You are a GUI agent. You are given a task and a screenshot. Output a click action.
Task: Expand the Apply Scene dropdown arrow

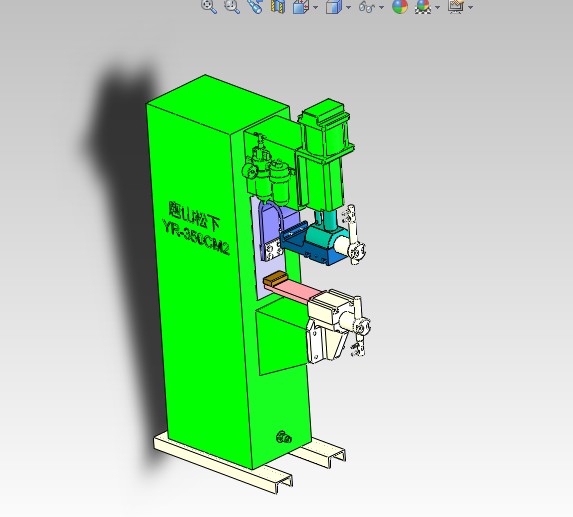(437, 7)
